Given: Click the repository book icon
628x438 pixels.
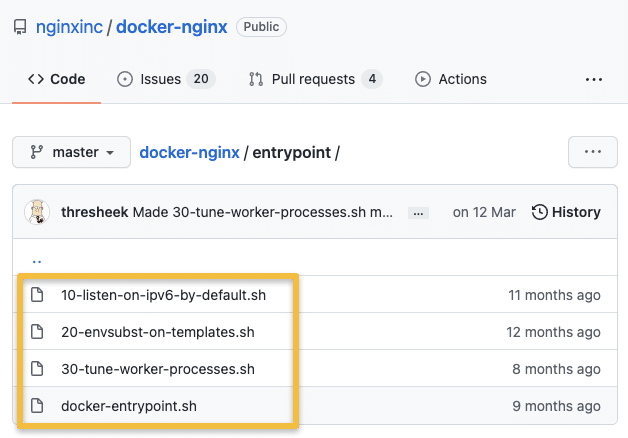Looking at the screenshot, I should coord(20,27).
